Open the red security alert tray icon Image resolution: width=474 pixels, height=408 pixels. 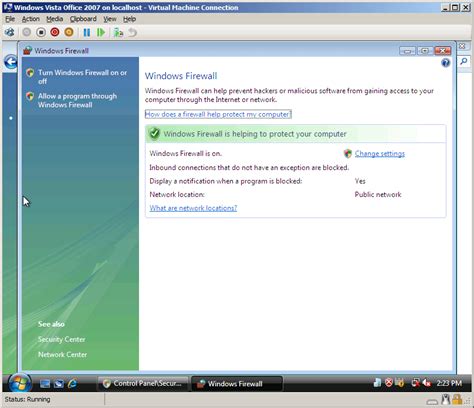(389, 383)
